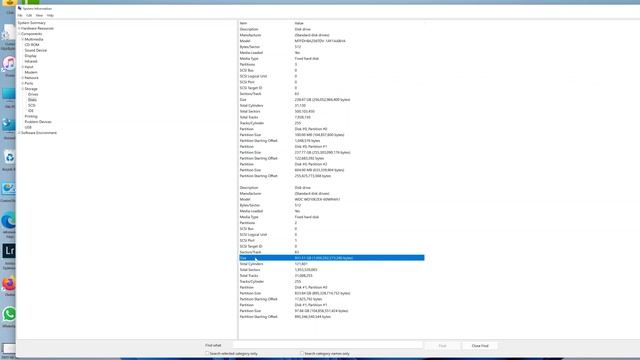The image size is (640, 360).
Task: Select the Sound Device category
Action: click(36, 50)
